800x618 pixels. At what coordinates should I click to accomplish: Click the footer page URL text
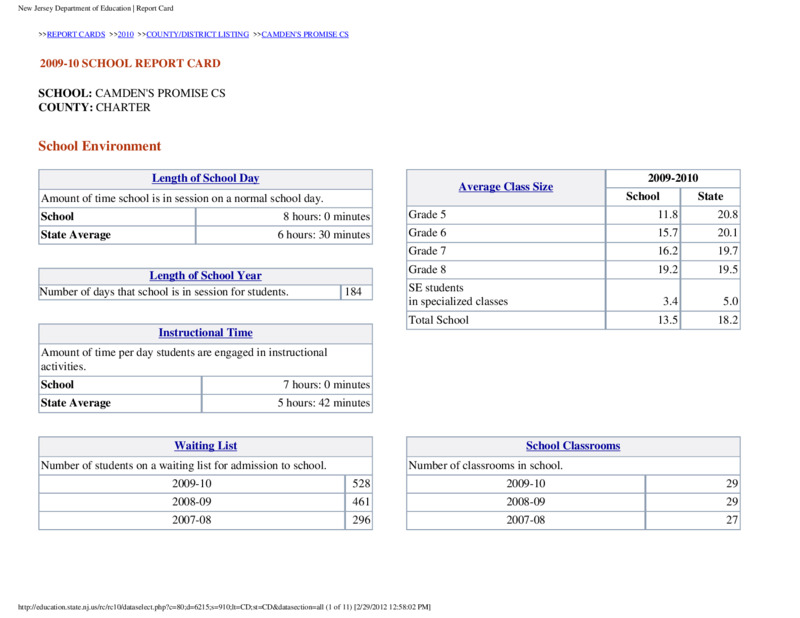point(224,607)
